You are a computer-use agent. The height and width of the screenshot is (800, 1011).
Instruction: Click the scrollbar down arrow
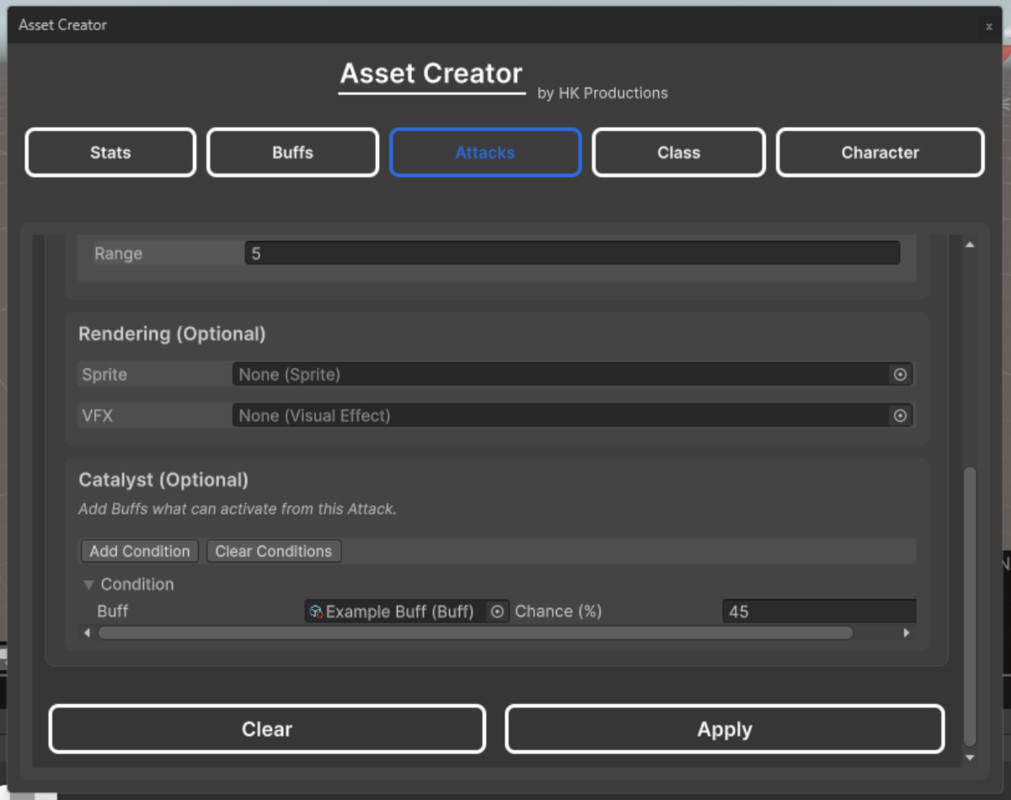pos(971,757)
